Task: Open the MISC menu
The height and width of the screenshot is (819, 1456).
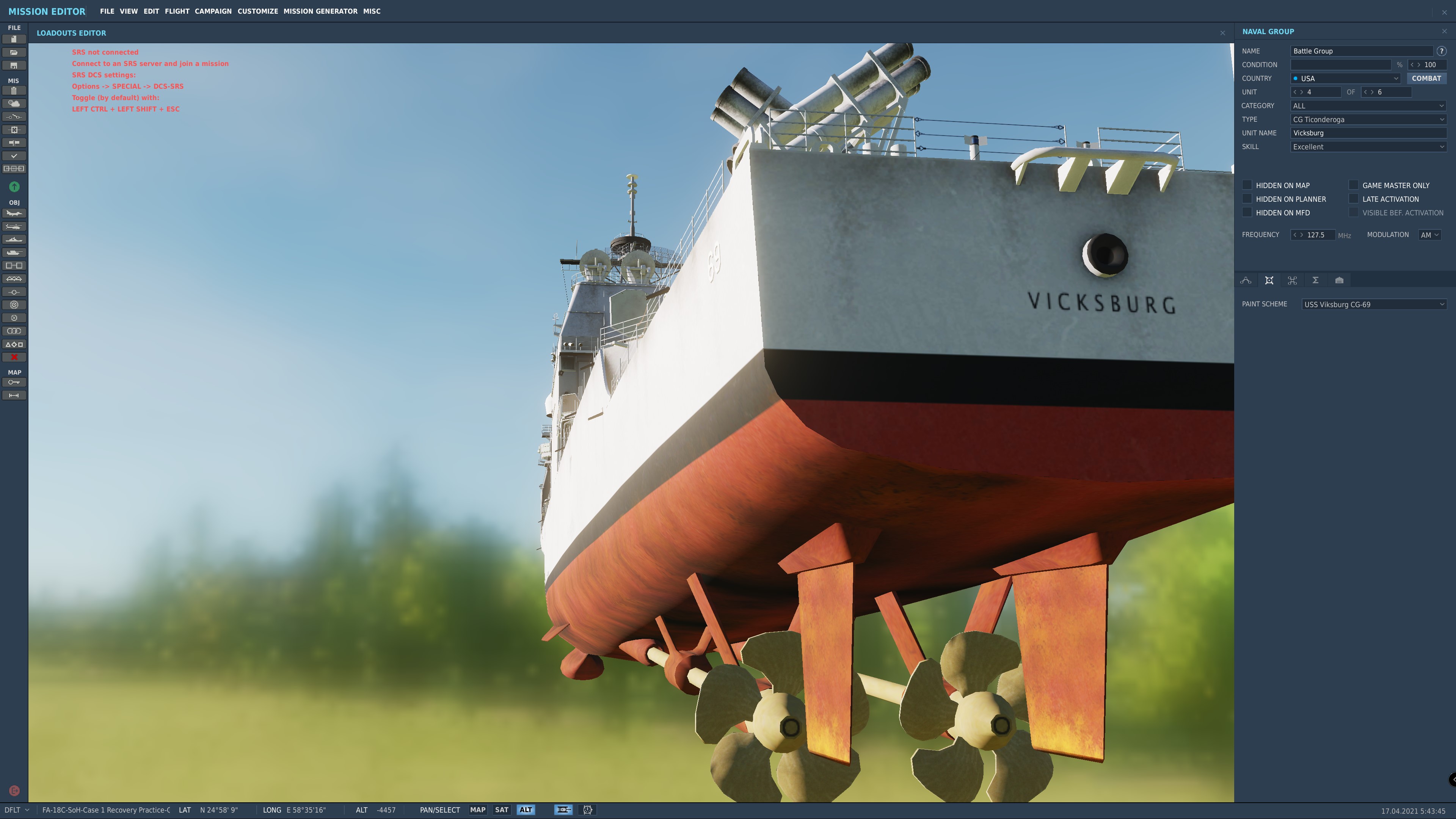Action: [372, 11]
